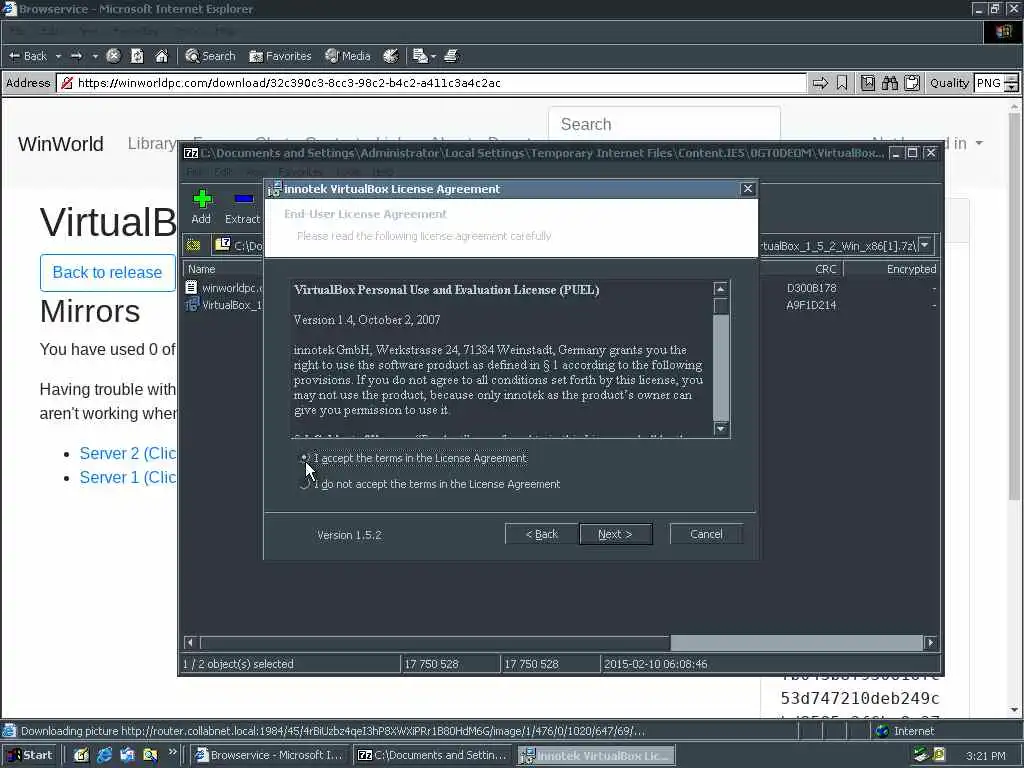The height and width of the screenshot is (768, 1024).
Task: Click the first quick launch icon next to Start
Action: click(81, 755)
